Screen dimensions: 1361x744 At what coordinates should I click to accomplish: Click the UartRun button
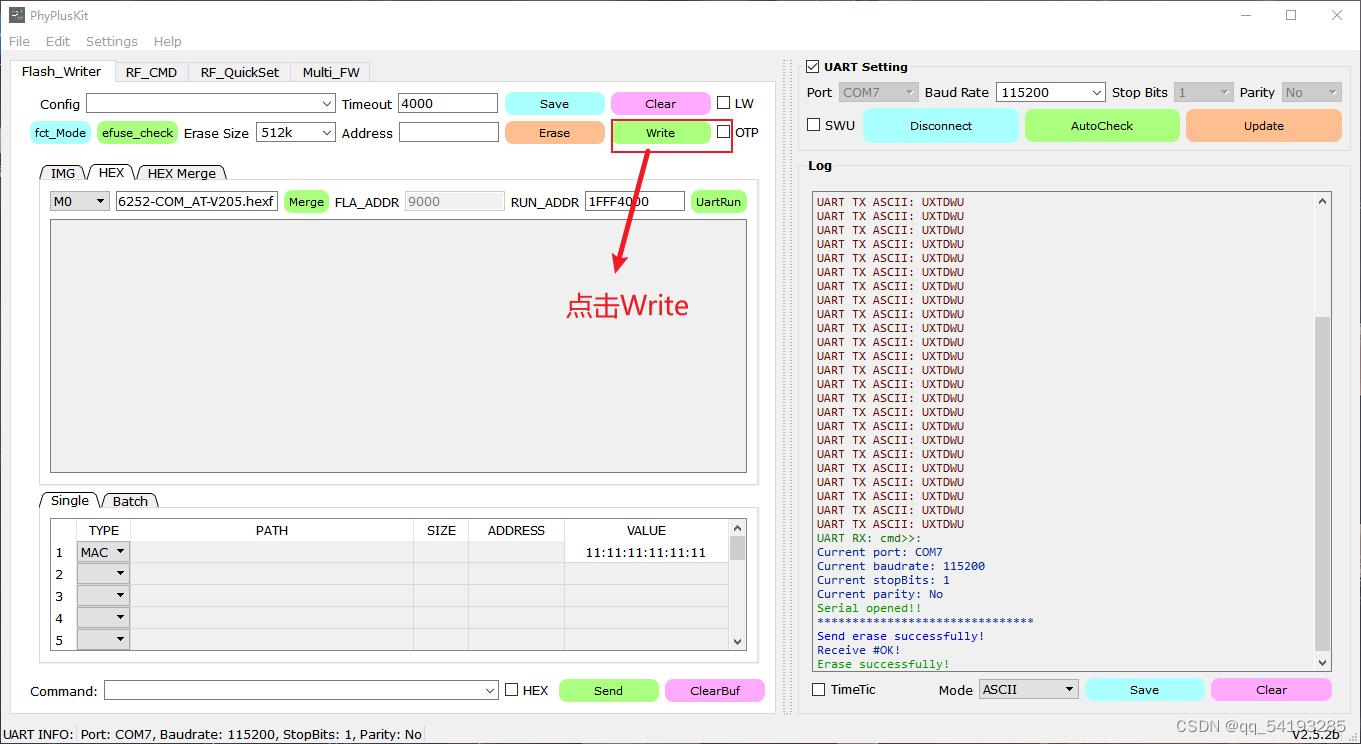pos(718,202)
